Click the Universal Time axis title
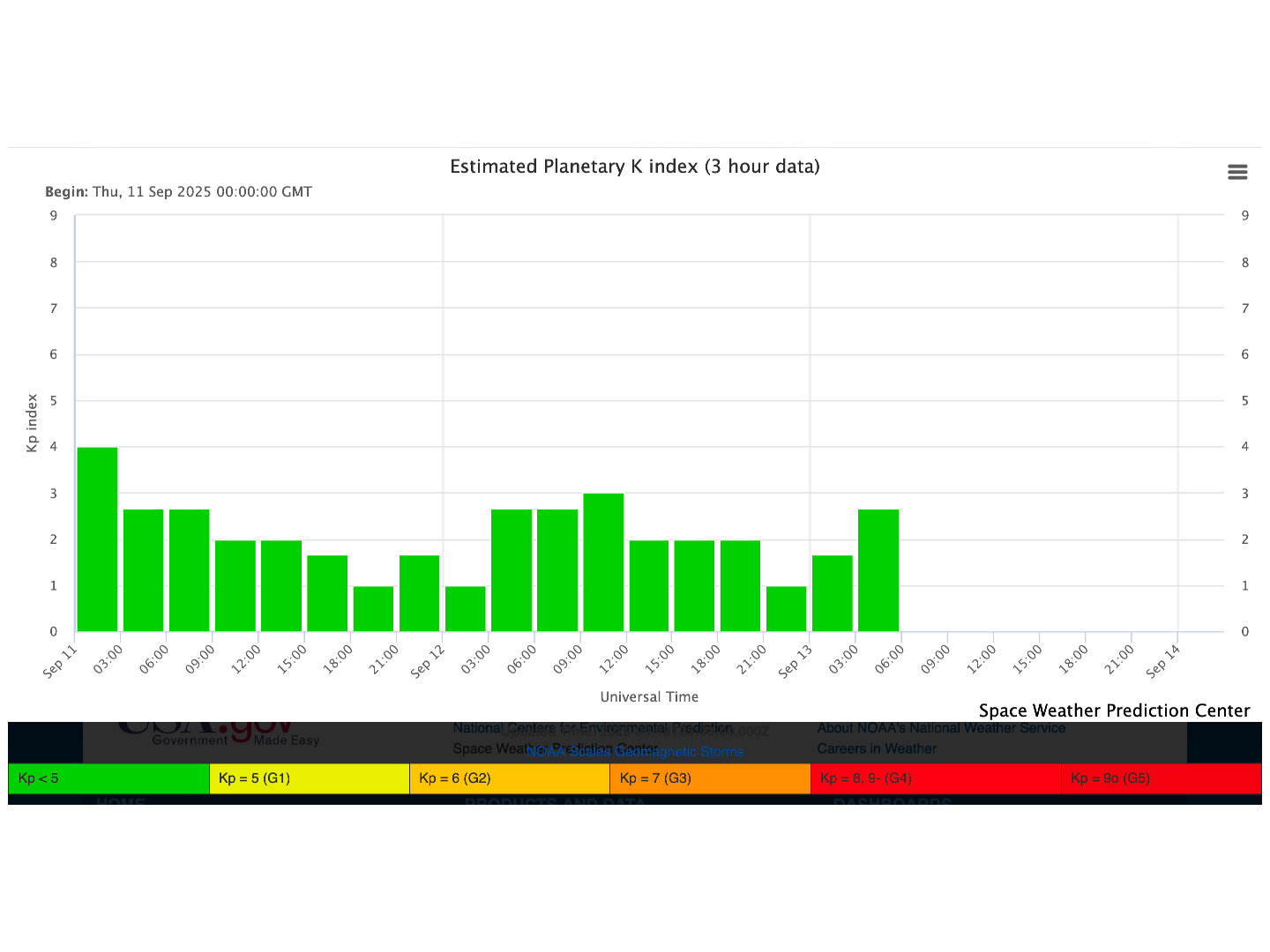The image size is (1270, 952). tap(649, 696)
